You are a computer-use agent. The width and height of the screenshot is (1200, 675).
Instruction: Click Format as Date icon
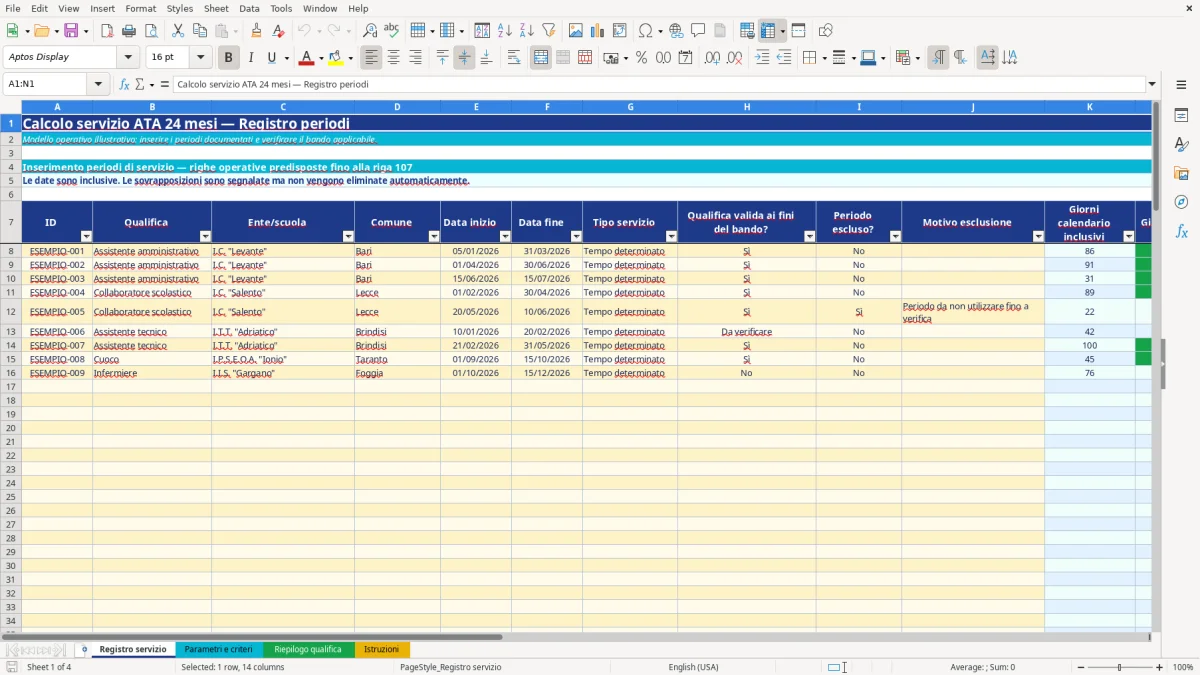tap(686, 58)
